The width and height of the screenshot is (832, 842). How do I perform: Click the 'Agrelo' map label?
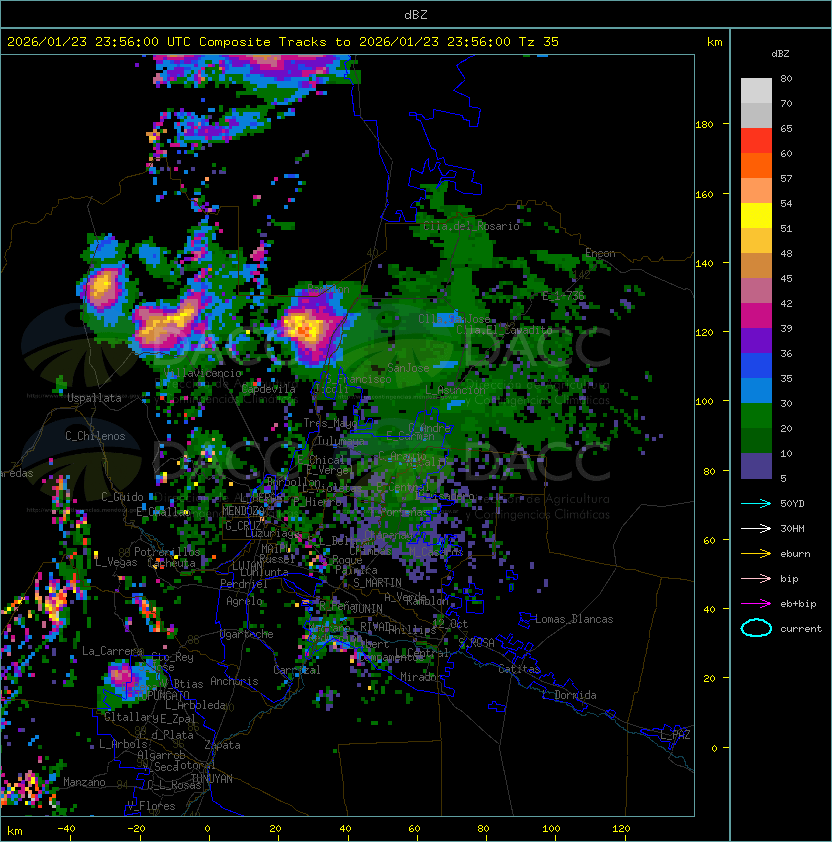click(x=244, y=601)
